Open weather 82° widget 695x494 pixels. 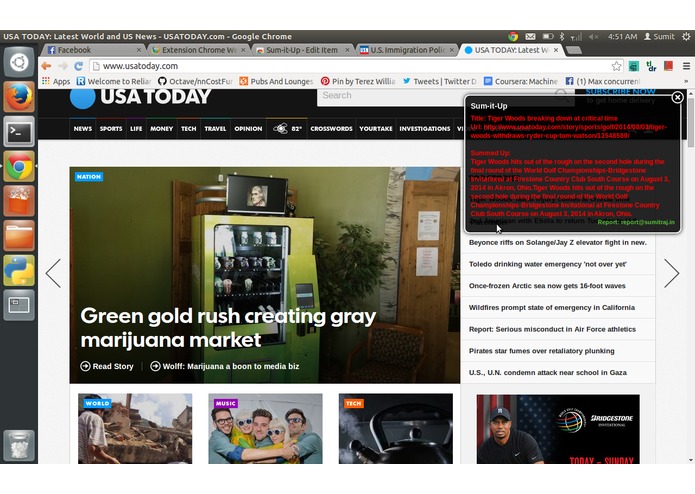pyautogui.click(x=287, y=128)
